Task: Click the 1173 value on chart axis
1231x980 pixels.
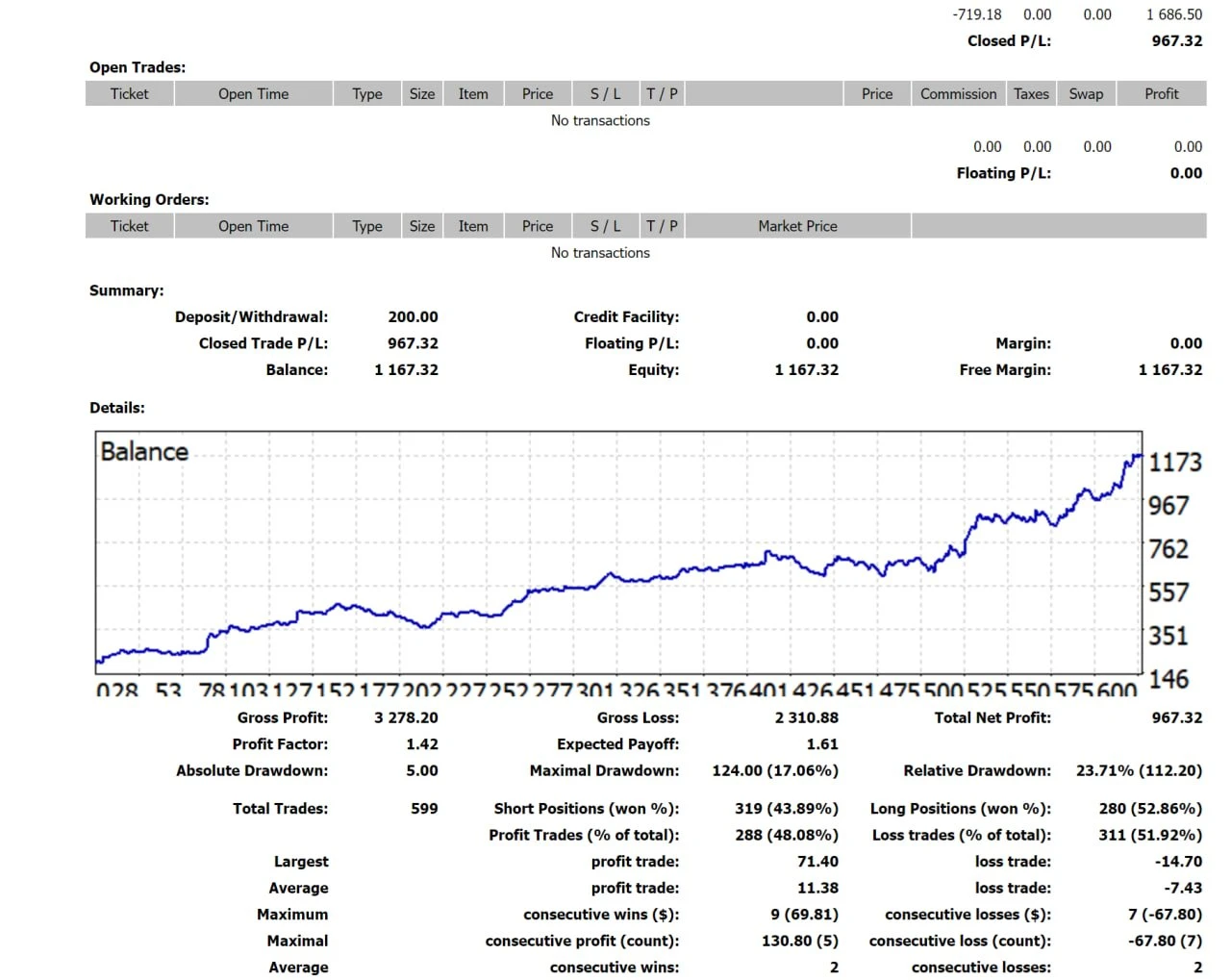Action: [1174, 463]
